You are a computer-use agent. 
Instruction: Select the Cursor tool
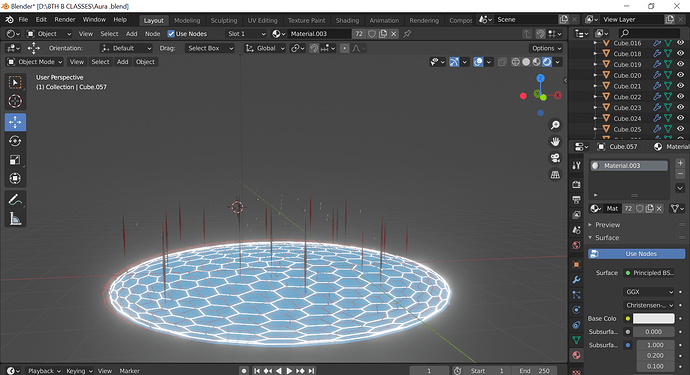[x=15, y=101]
